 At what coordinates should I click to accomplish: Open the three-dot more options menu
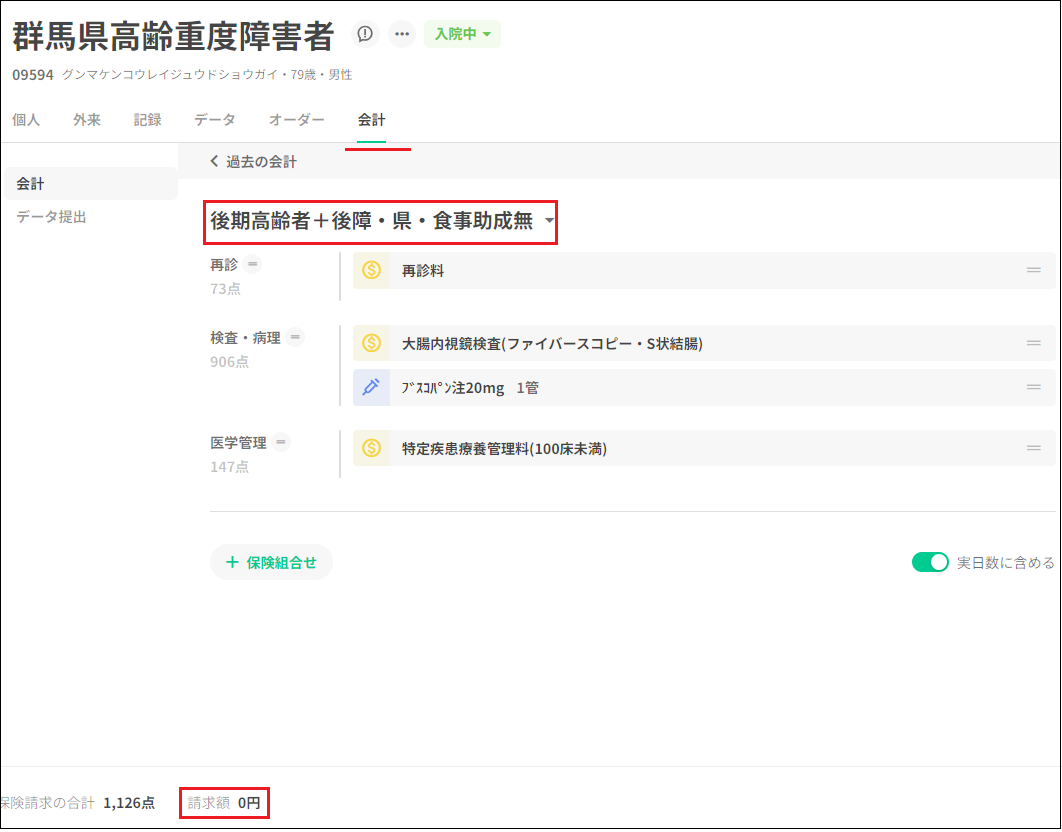(x=402, y=34)
